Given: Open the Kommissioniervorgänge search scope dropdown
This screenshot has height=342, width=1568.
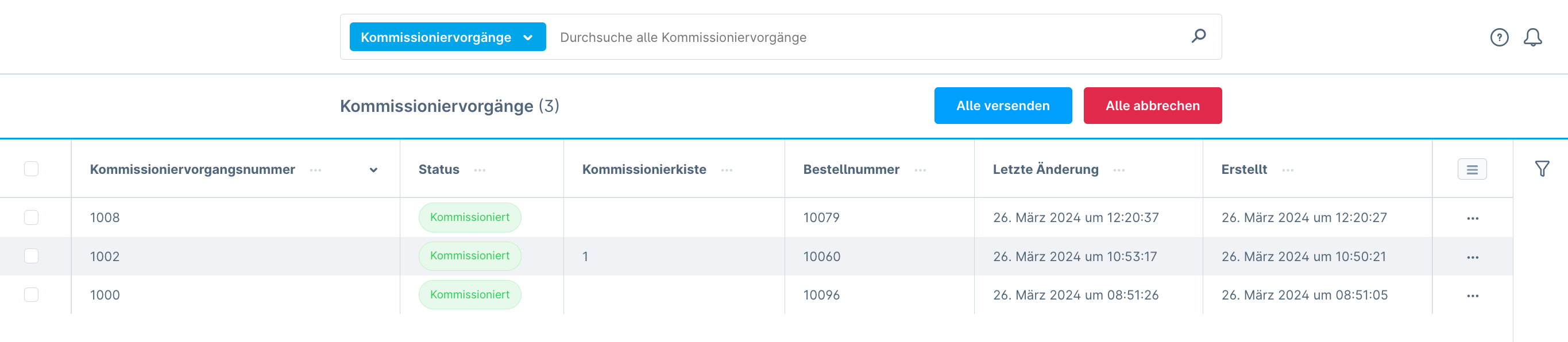Looking at the screenshot, I should pyautogui.click(x=447, y=37).
